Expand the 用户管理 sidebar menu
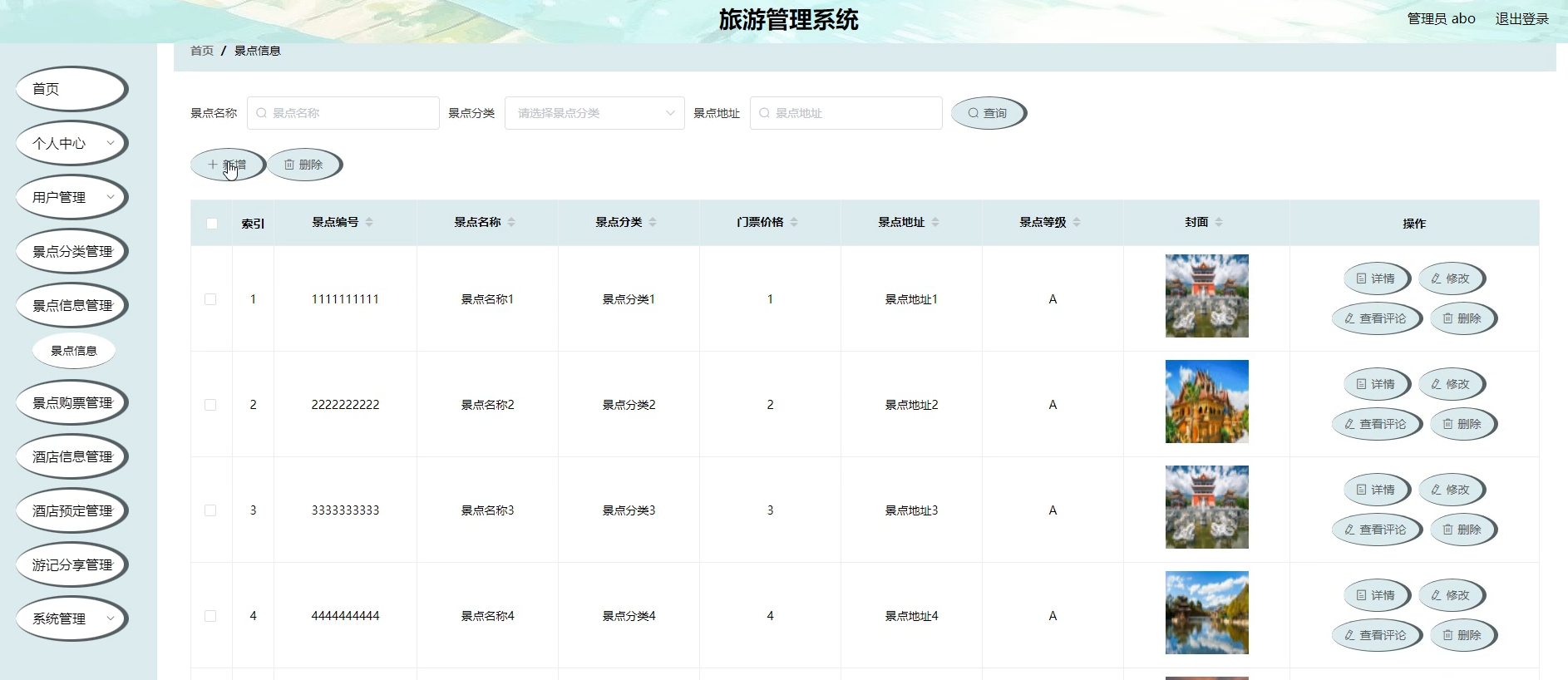The image size is (1568, 680). pos(71,197)
